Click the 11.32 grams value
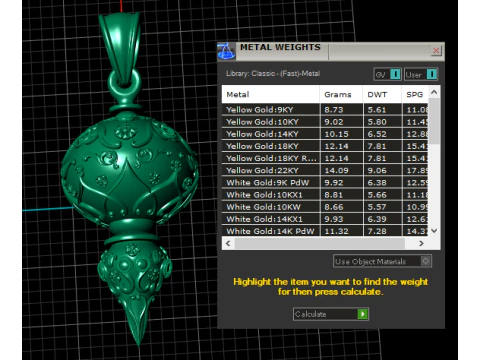 [x=336, y=231]
